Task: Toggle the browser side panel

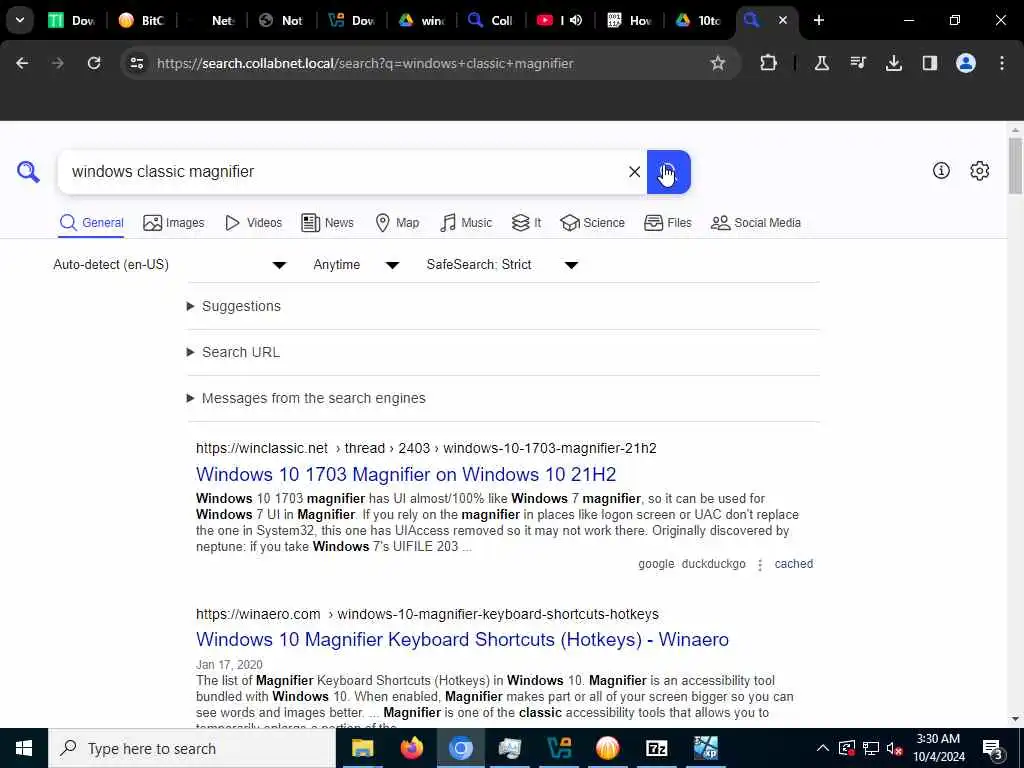Action: click(930, 63)
